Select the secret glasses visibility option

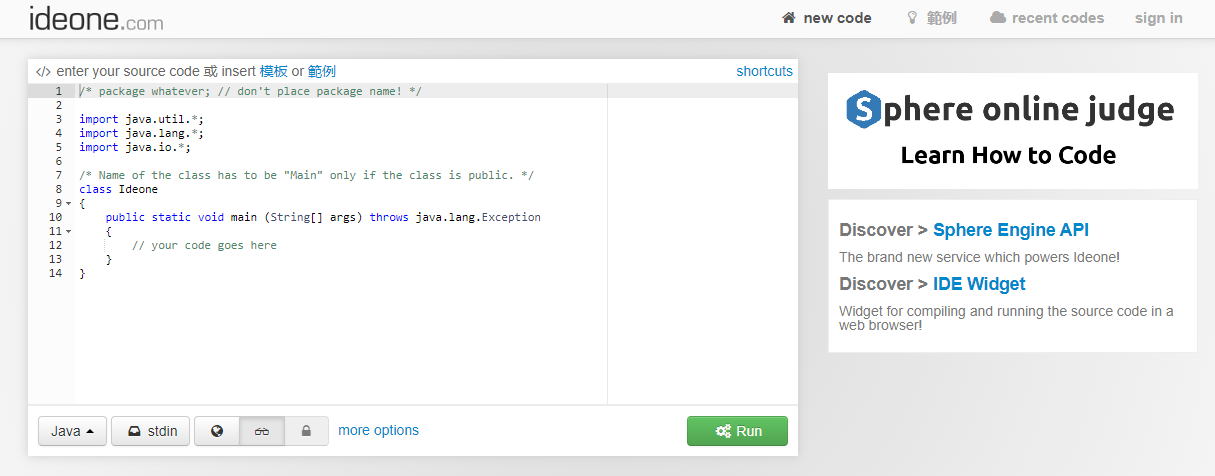click(262, 431)
